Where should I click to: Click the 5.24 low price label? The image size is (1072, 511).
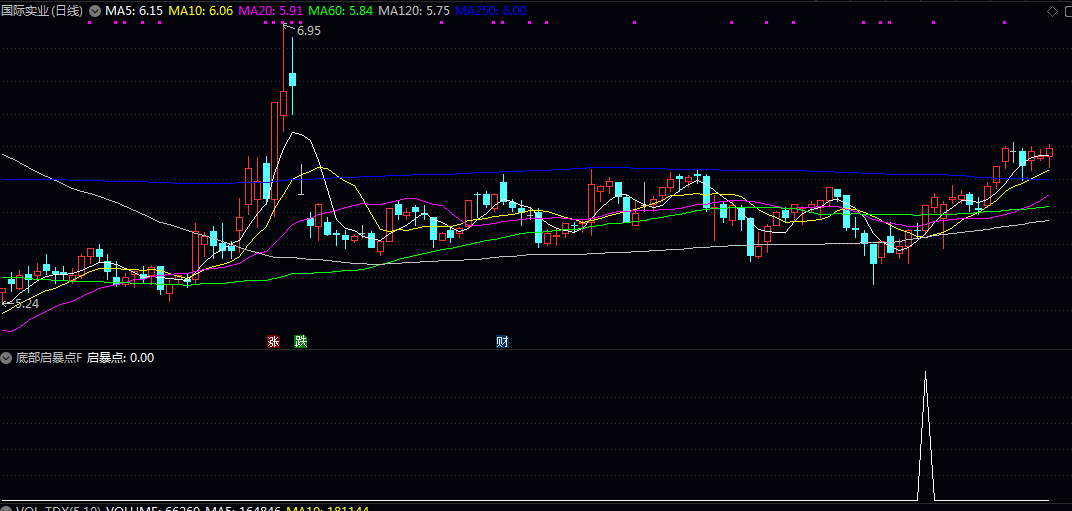(27, 304)
